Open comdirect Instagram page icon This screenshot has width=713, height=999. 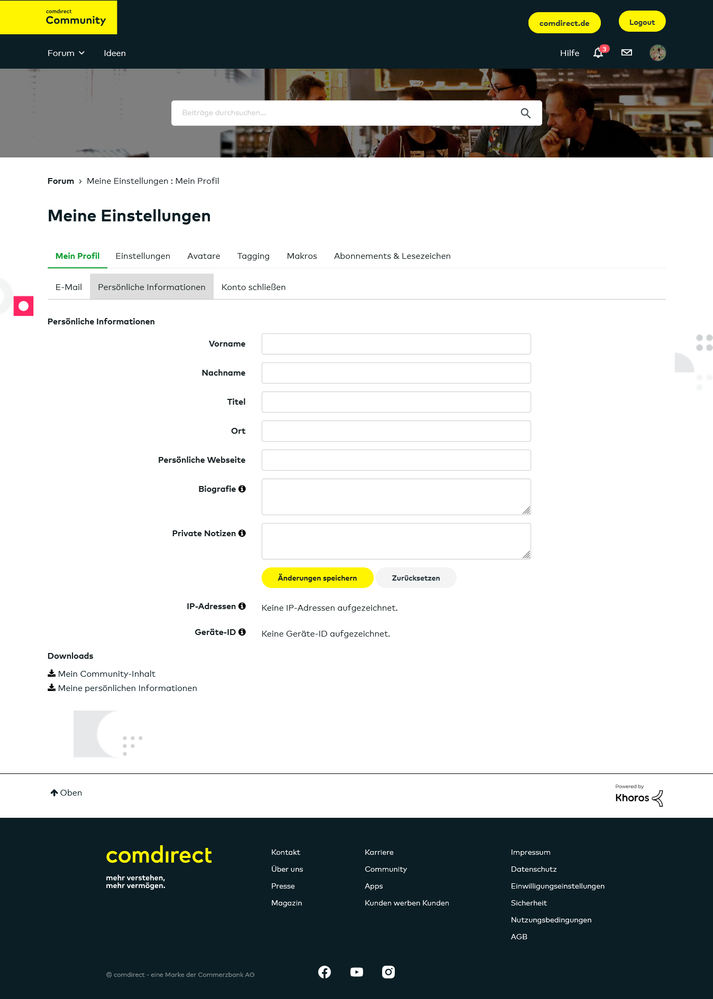pyautogui.click(x=389, y=972)
